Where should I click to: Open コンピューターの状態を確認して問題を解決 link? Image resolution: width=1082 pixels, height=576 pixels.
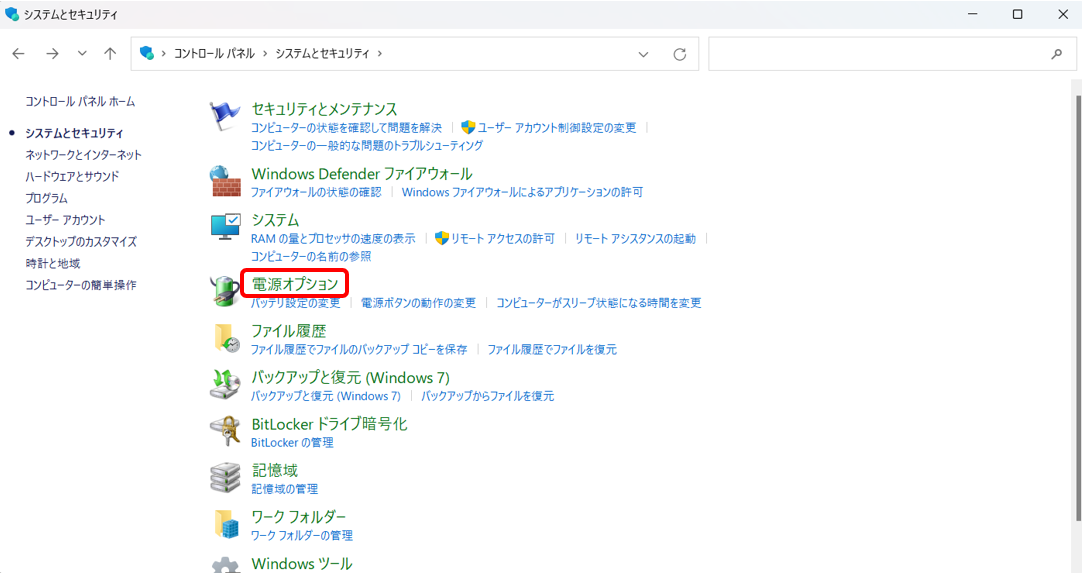click(x=346, y=128)
